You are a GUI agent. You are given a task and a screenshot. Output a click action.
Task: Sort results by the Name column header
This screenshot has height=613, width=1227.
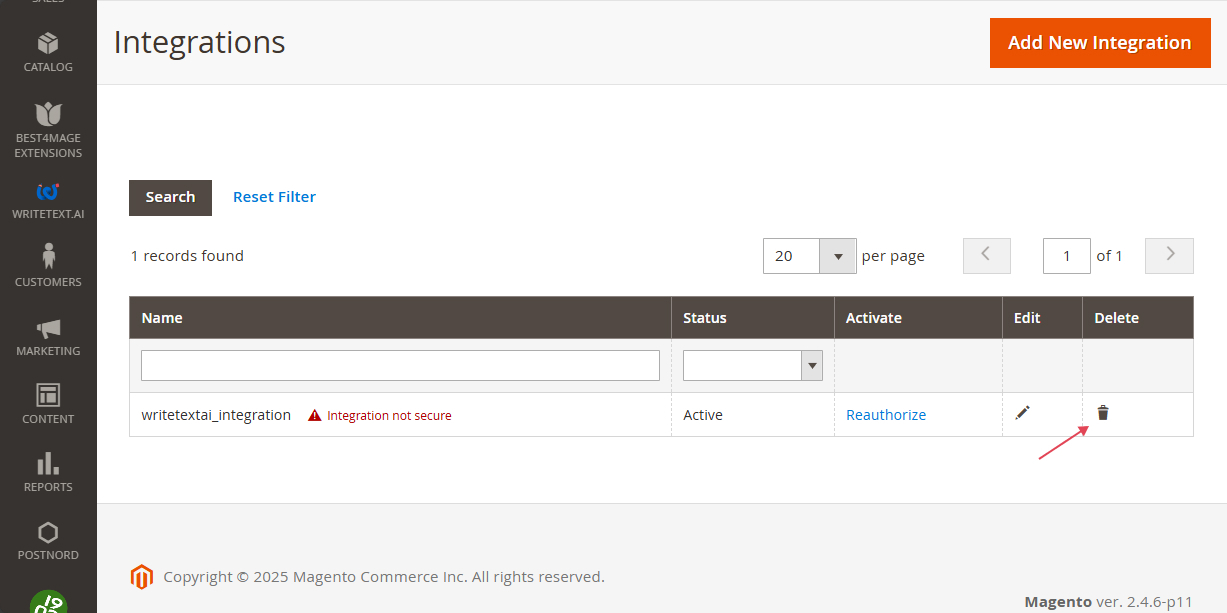pos(162,317)
